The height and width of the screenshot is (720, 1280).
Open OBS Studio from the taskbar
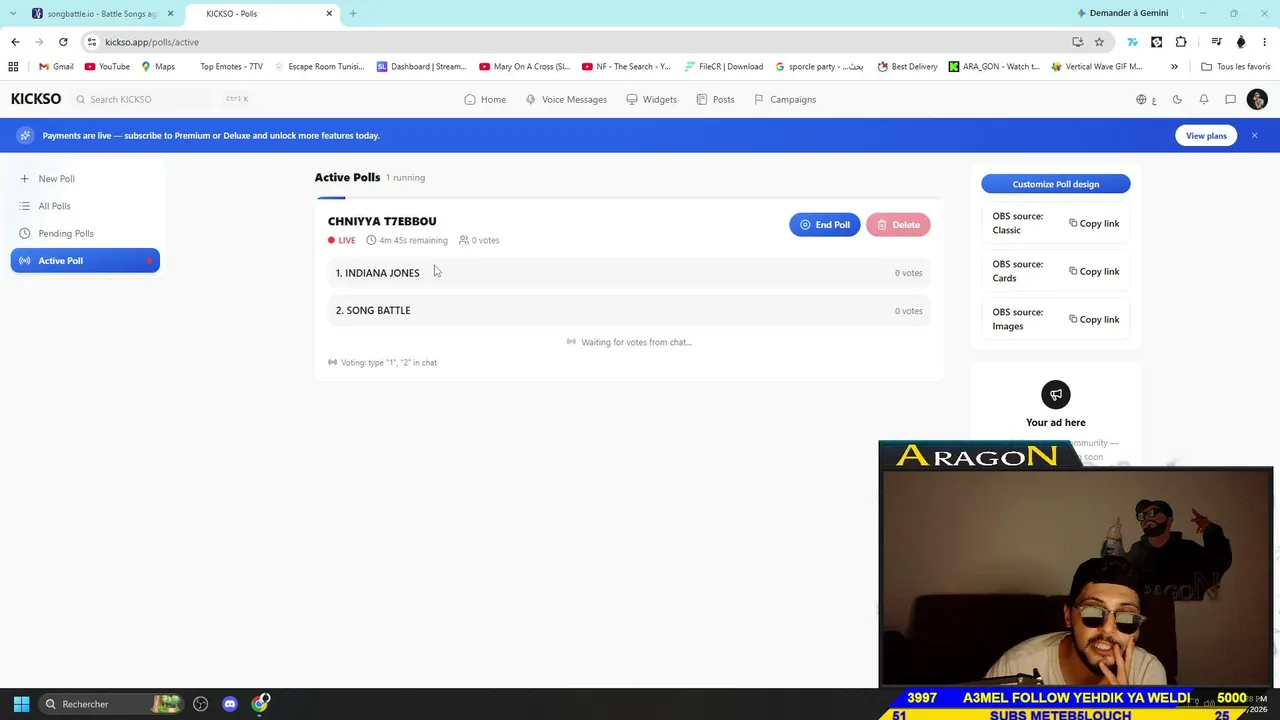click(200, 704)
